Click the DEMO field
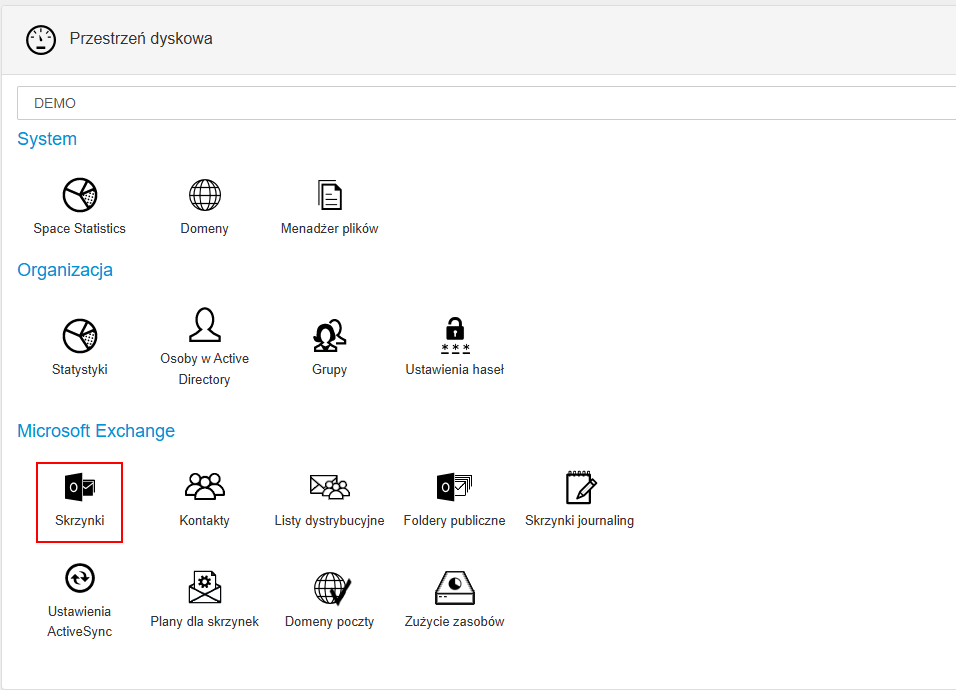Viewport: 956px width, 690px height. (487, 103)
